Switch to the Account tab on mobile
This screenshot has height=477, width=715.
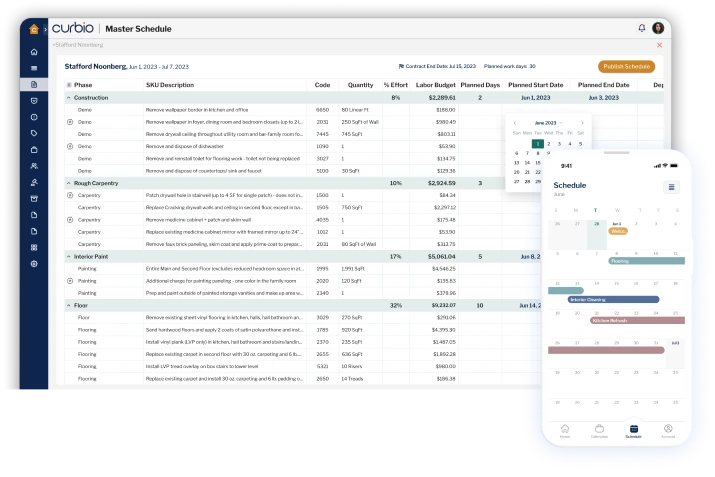point(667,430)
